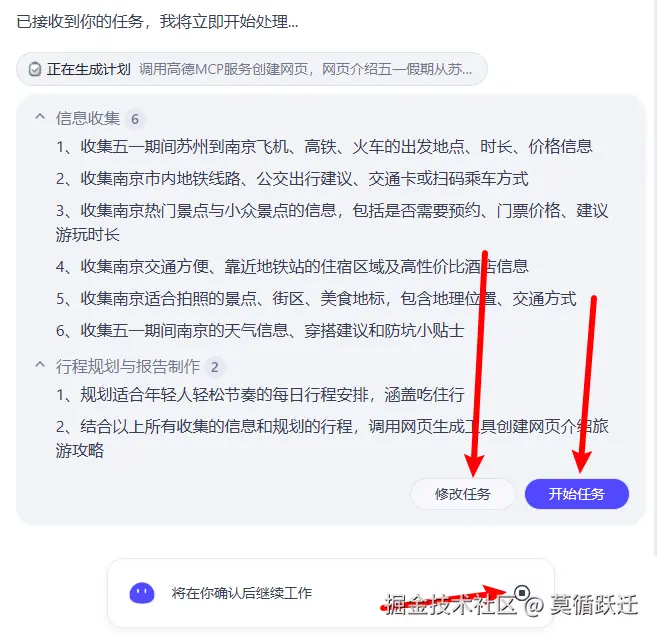Click the count badge 2 next to 行程规划与报告制作
The height and width of the screenshot is (636, 657).
215,367
